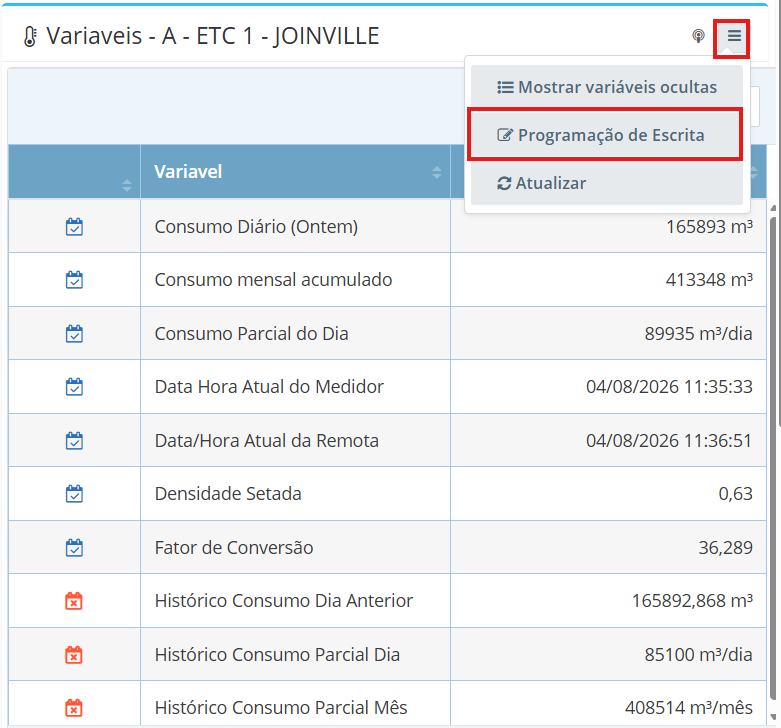Choose Programação de Escrita from menu
The image size is (781, 728).
(607, 135)
